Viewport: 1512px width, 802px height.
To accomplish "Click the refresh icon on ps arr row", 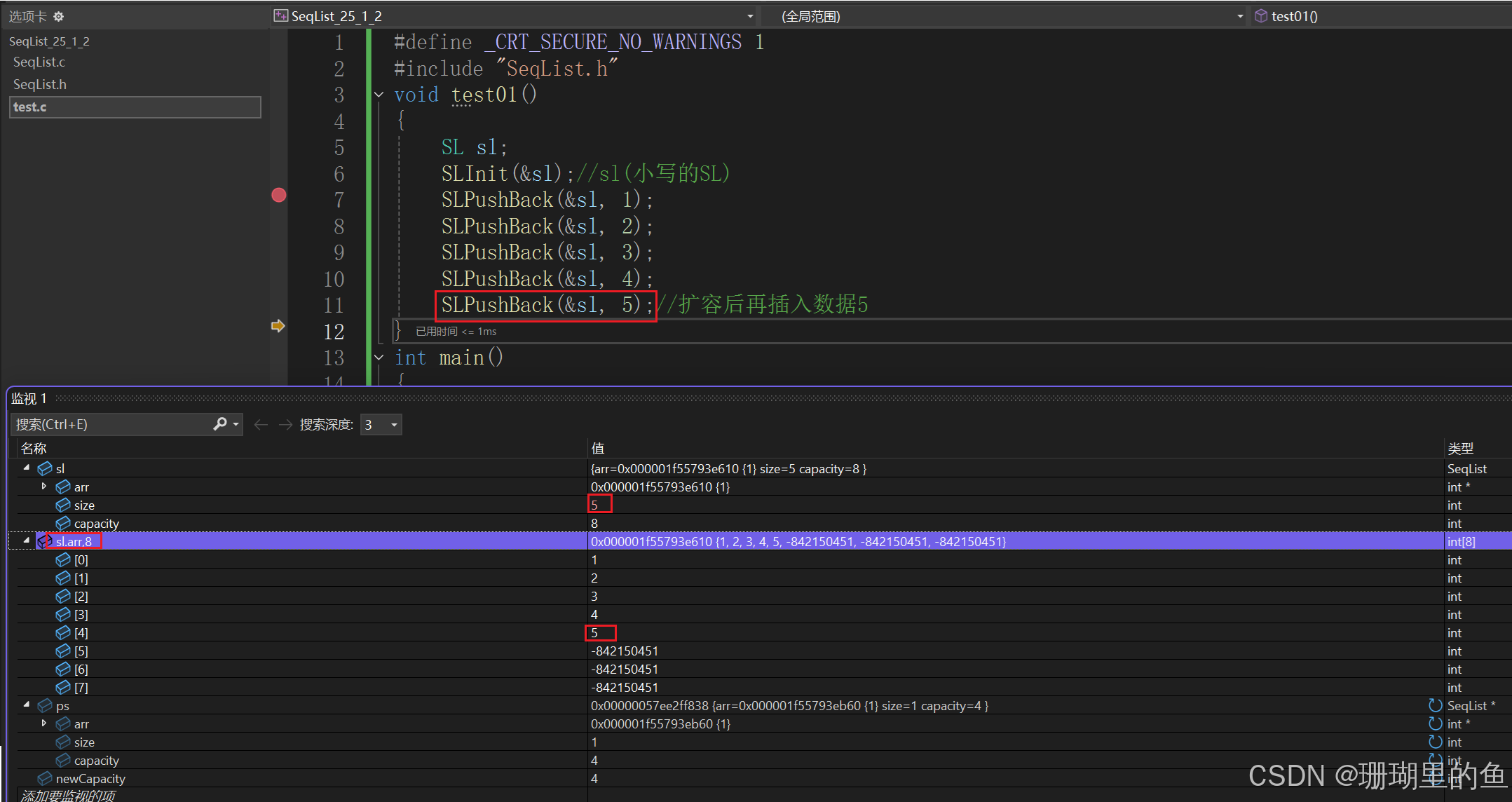I will point(1435,723).
